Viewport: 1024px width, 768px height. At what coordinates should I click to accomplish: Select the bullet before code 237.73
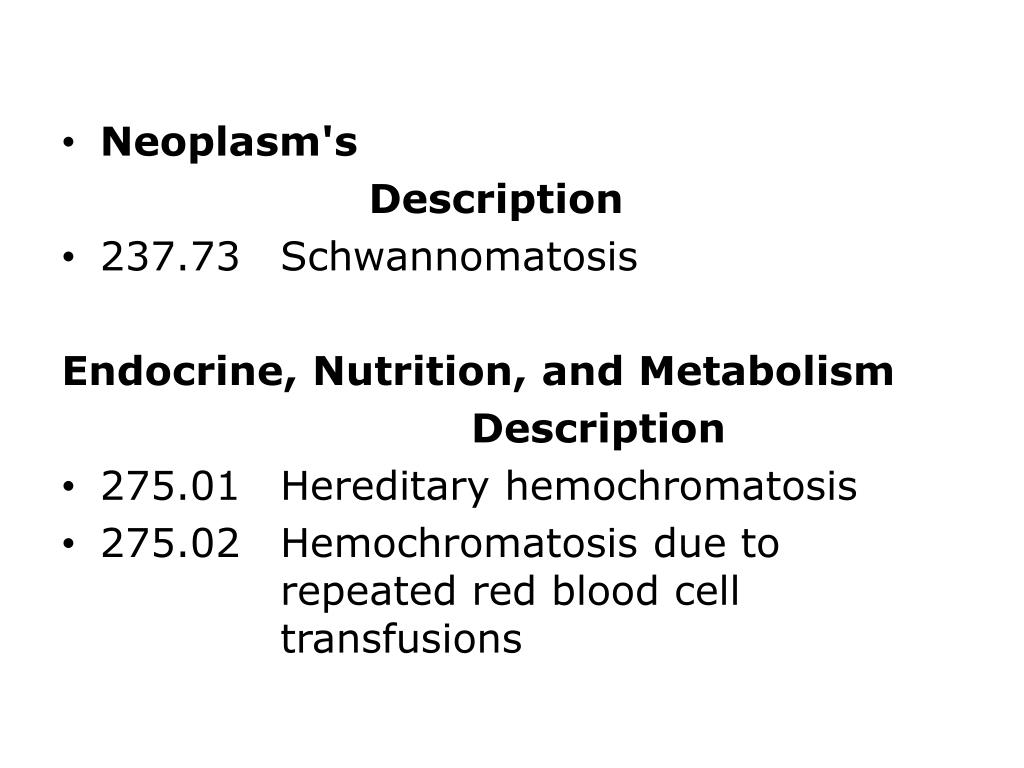pyautogui.click(x=69, y=257)
